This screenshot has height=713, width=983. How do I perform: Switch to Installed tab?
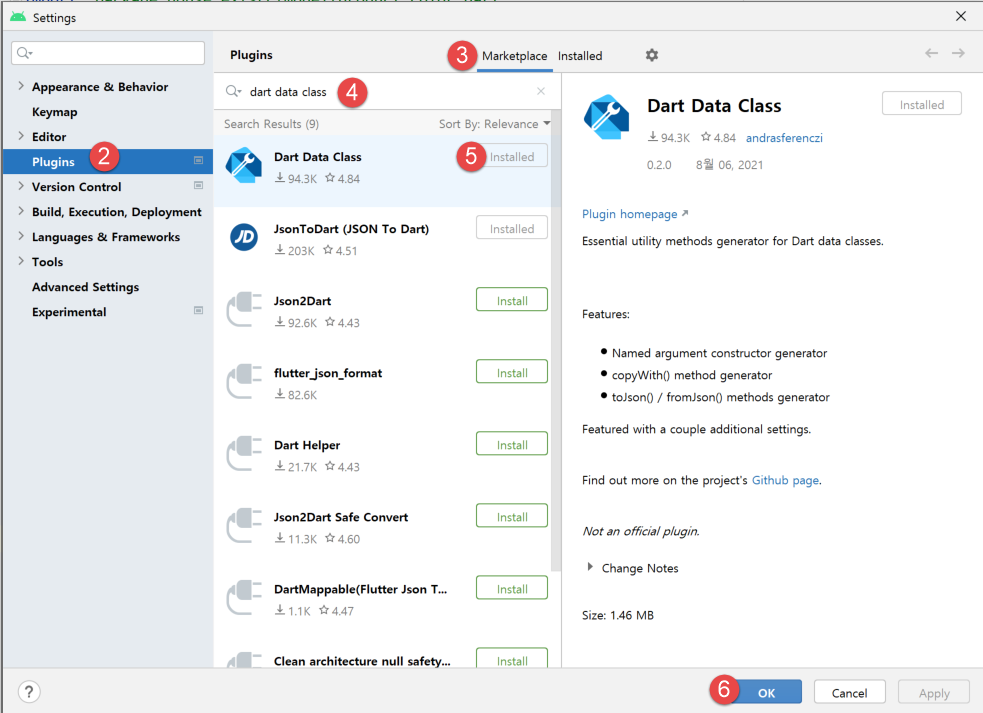[x=580, y=56]
